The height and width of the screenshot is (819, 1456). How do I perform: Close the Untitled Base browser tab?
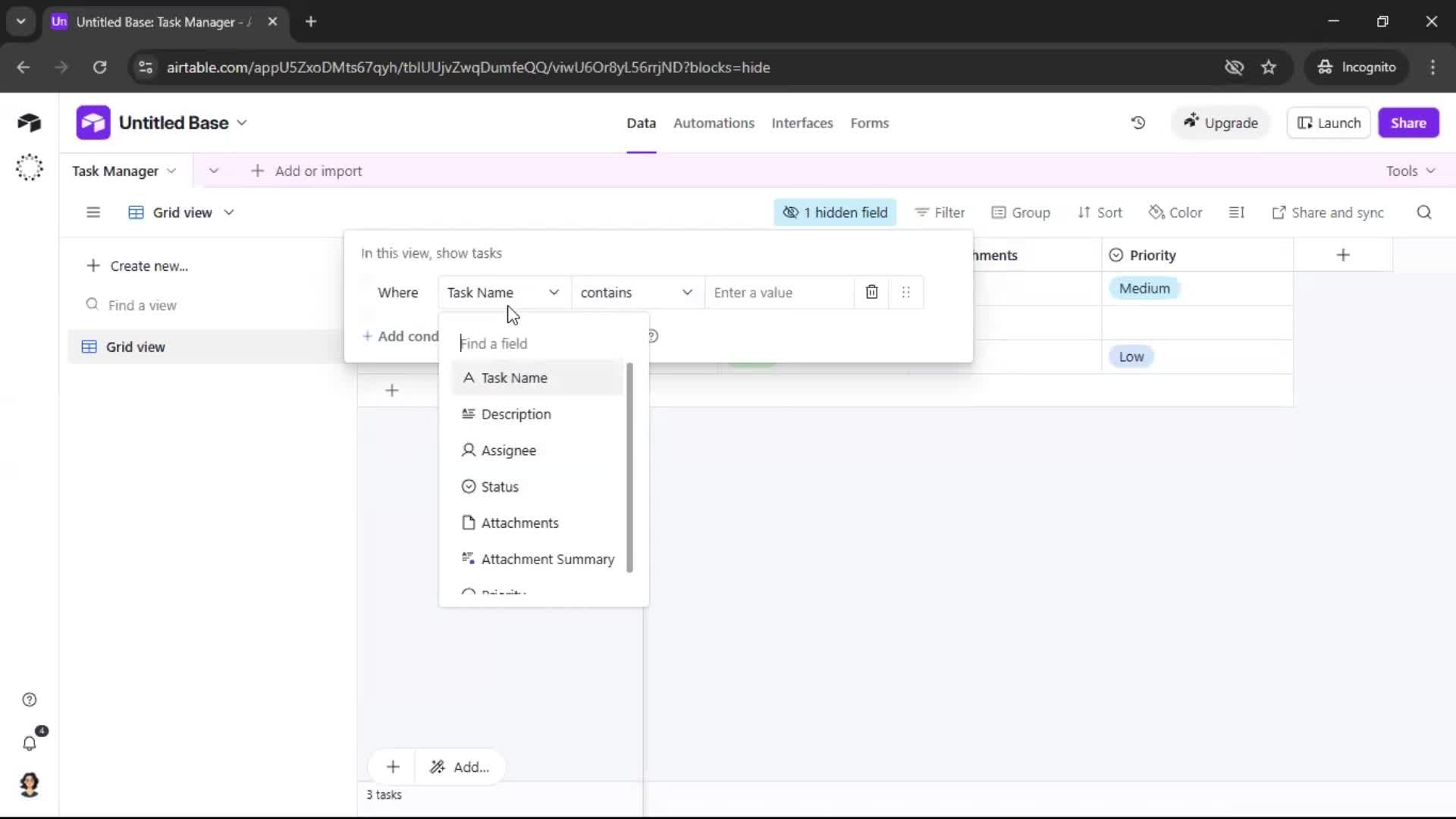[x=273, y=22]
